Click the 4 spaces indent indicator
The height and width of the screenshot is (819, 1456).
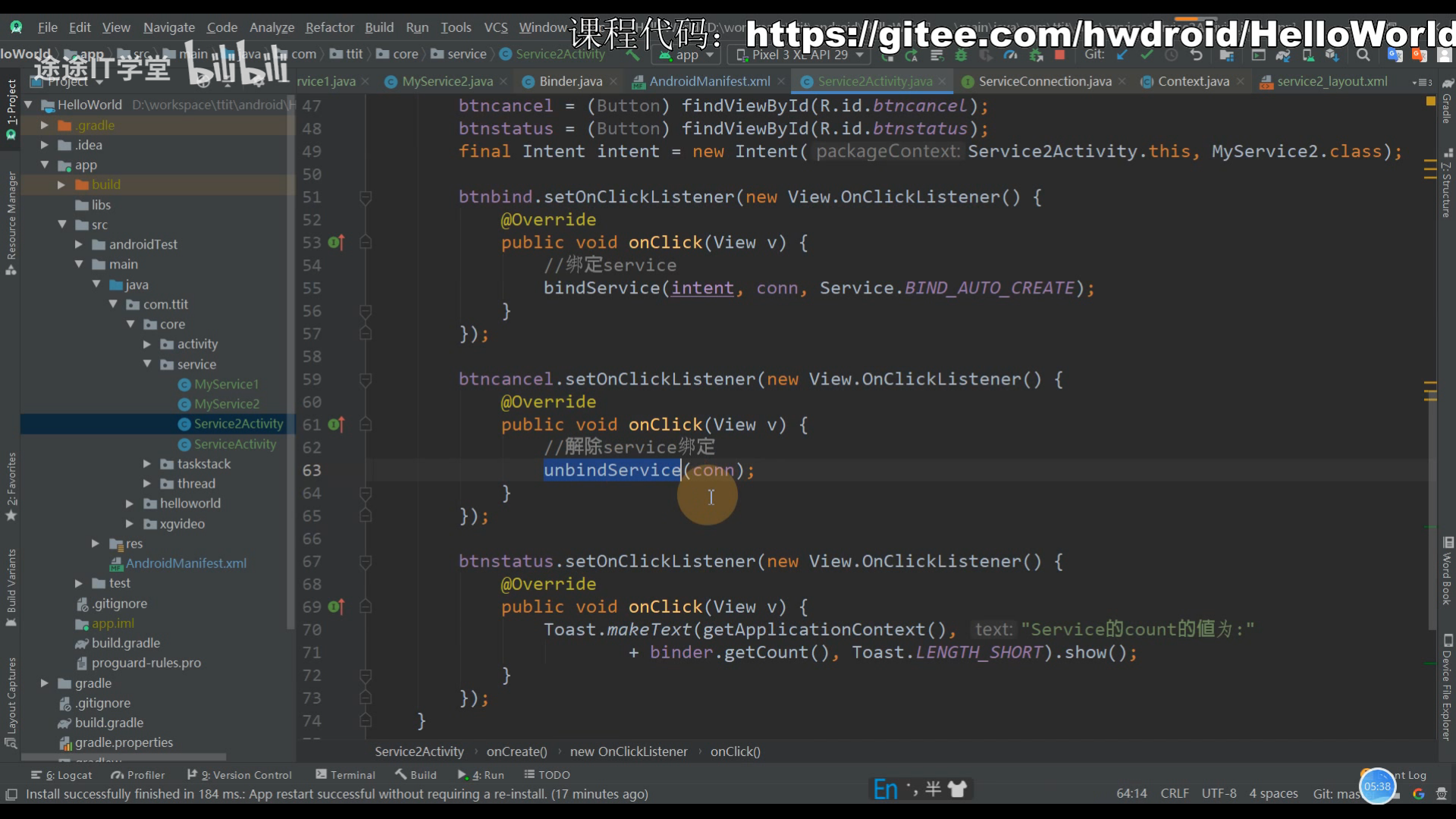[1273, 794]
